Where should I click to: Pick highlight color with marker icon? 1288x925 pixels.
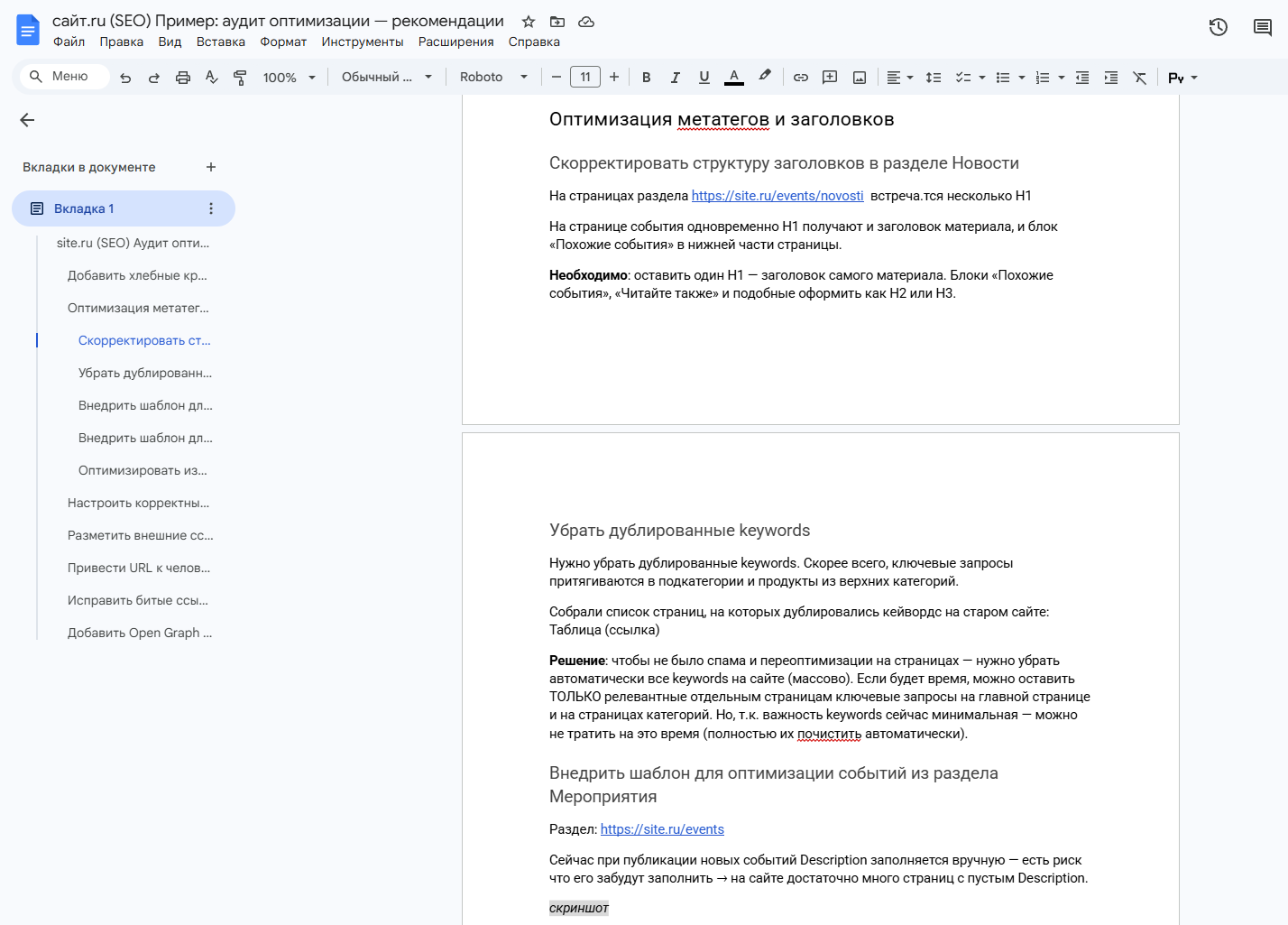click(x=765, y=77)
